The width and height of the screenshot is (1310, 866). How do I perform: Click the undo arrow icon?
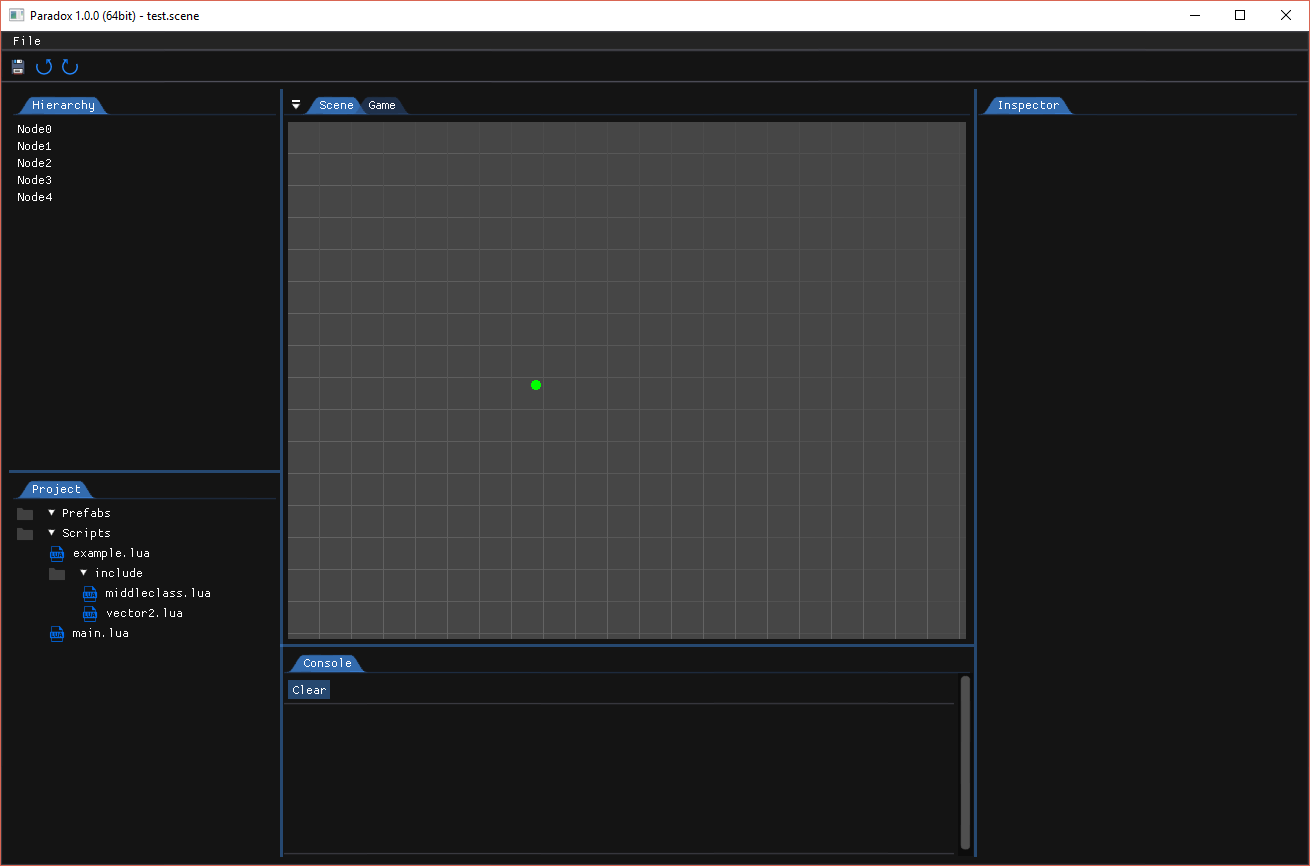pyautogui.click(x=44, y=67)
